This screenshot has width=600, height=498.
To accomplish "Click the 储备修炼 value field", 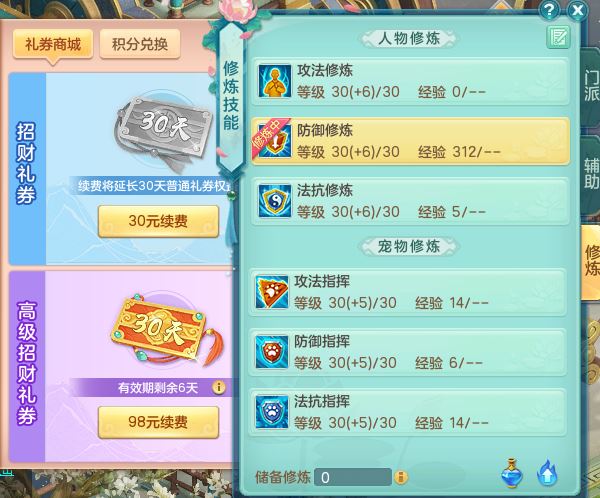I will (x=352, y=477).
